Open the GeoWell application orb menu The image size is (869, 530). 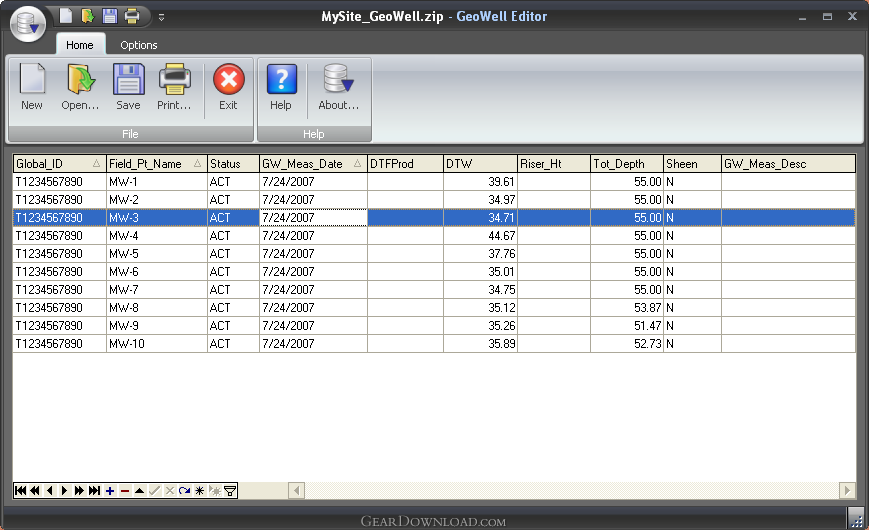(x=28, y=23)
